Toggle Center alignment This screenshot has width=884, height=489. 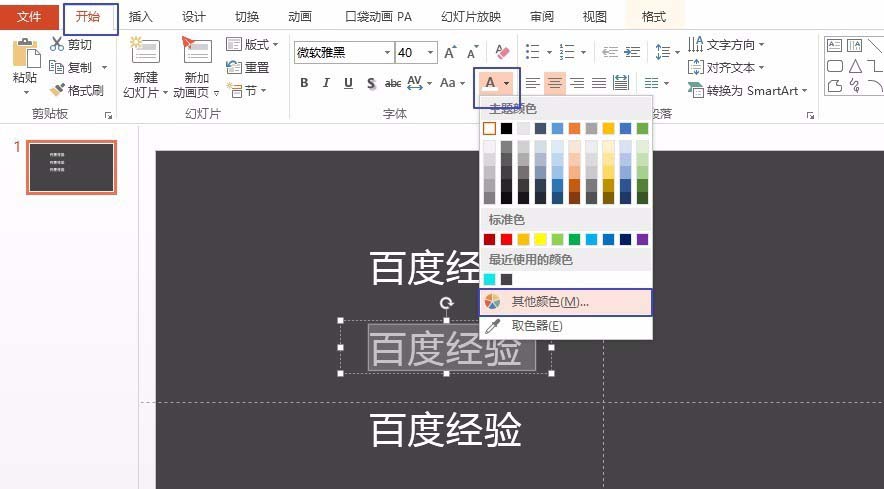click(x=555, y=83)
